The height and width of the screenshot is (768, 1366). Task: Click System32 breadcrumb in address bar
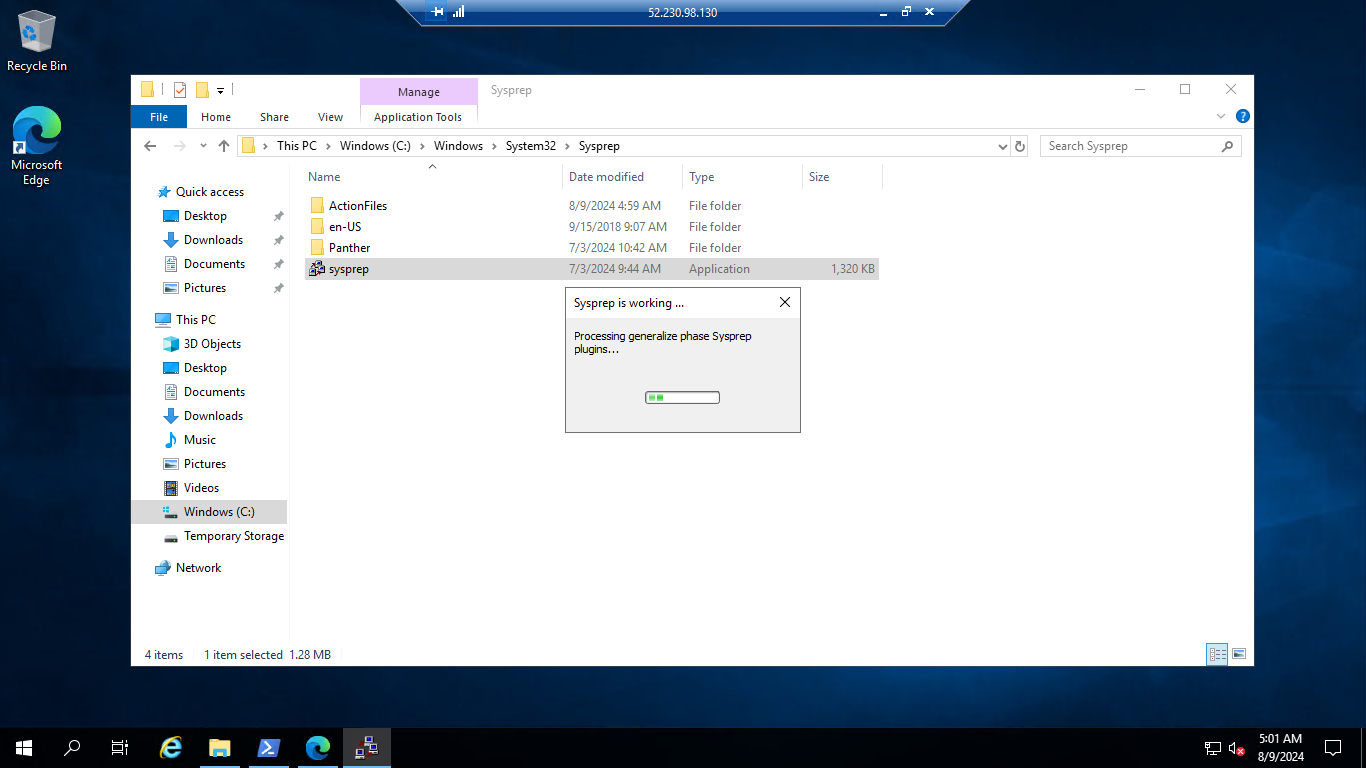click(x=530, y=146)
